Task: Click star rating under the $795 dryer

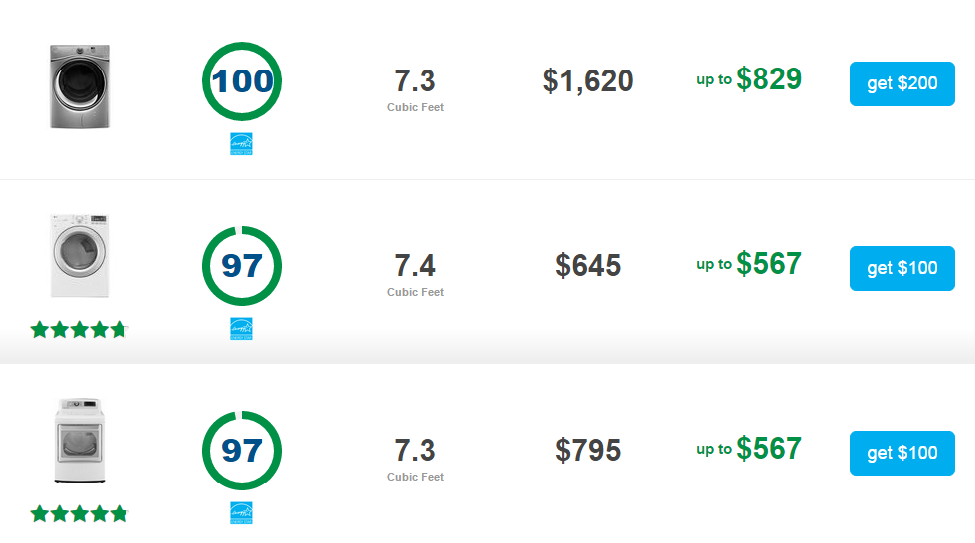Action: pyautogui.click(x=79, y=514)
